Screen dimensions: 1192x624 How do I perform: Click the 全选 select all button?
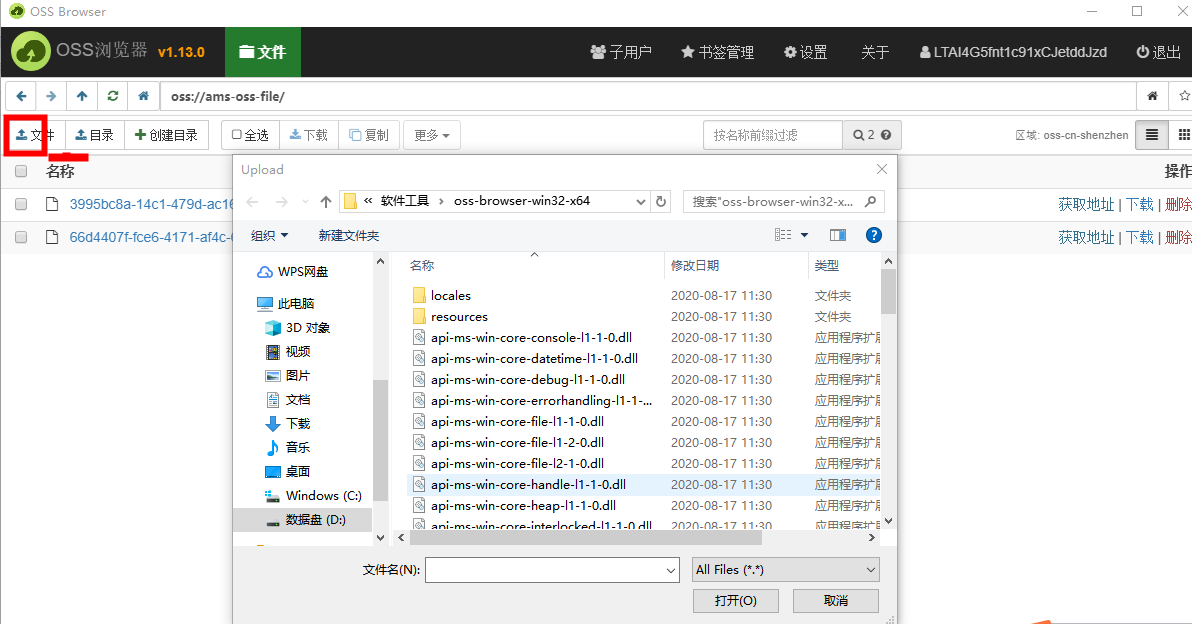click(251, 135)
